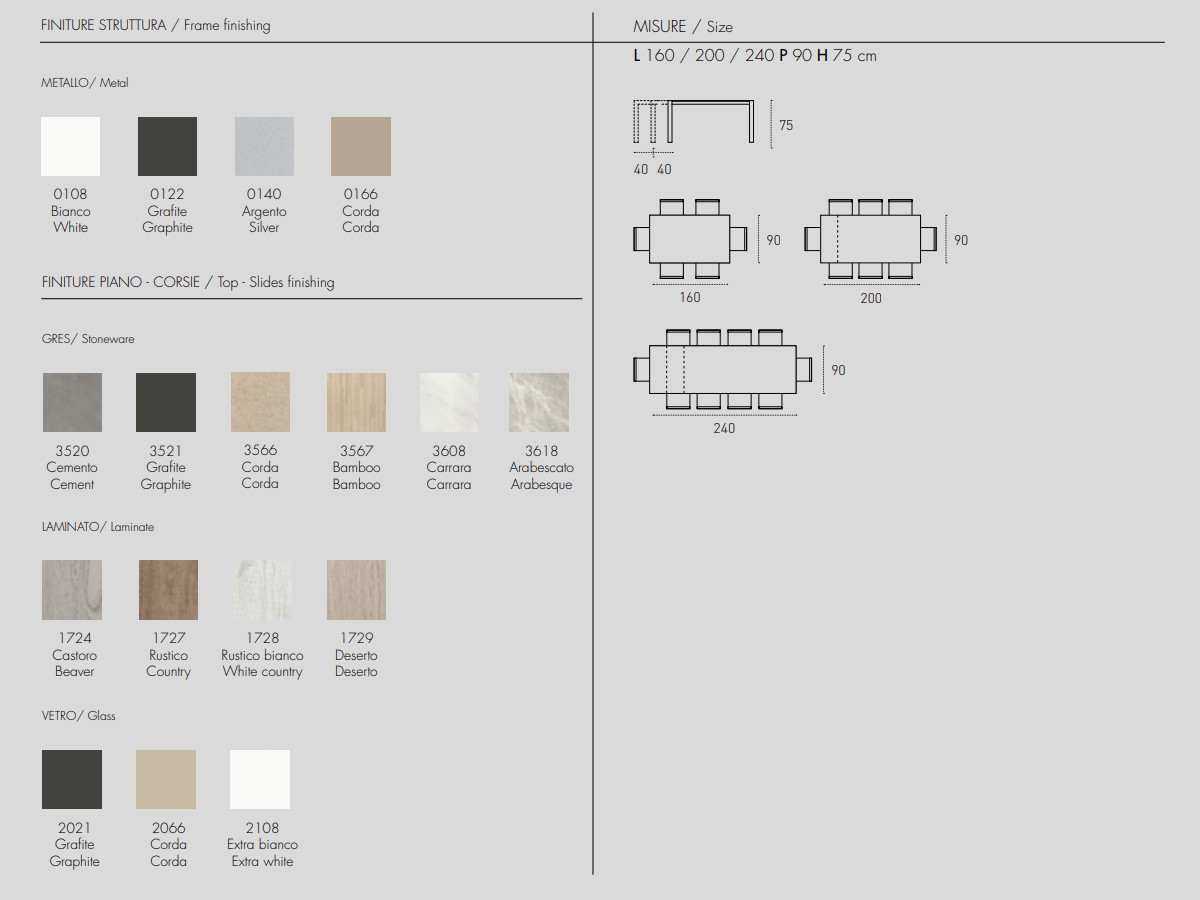Choose the 1728 Rustico bianco swatch

(262, 590)
